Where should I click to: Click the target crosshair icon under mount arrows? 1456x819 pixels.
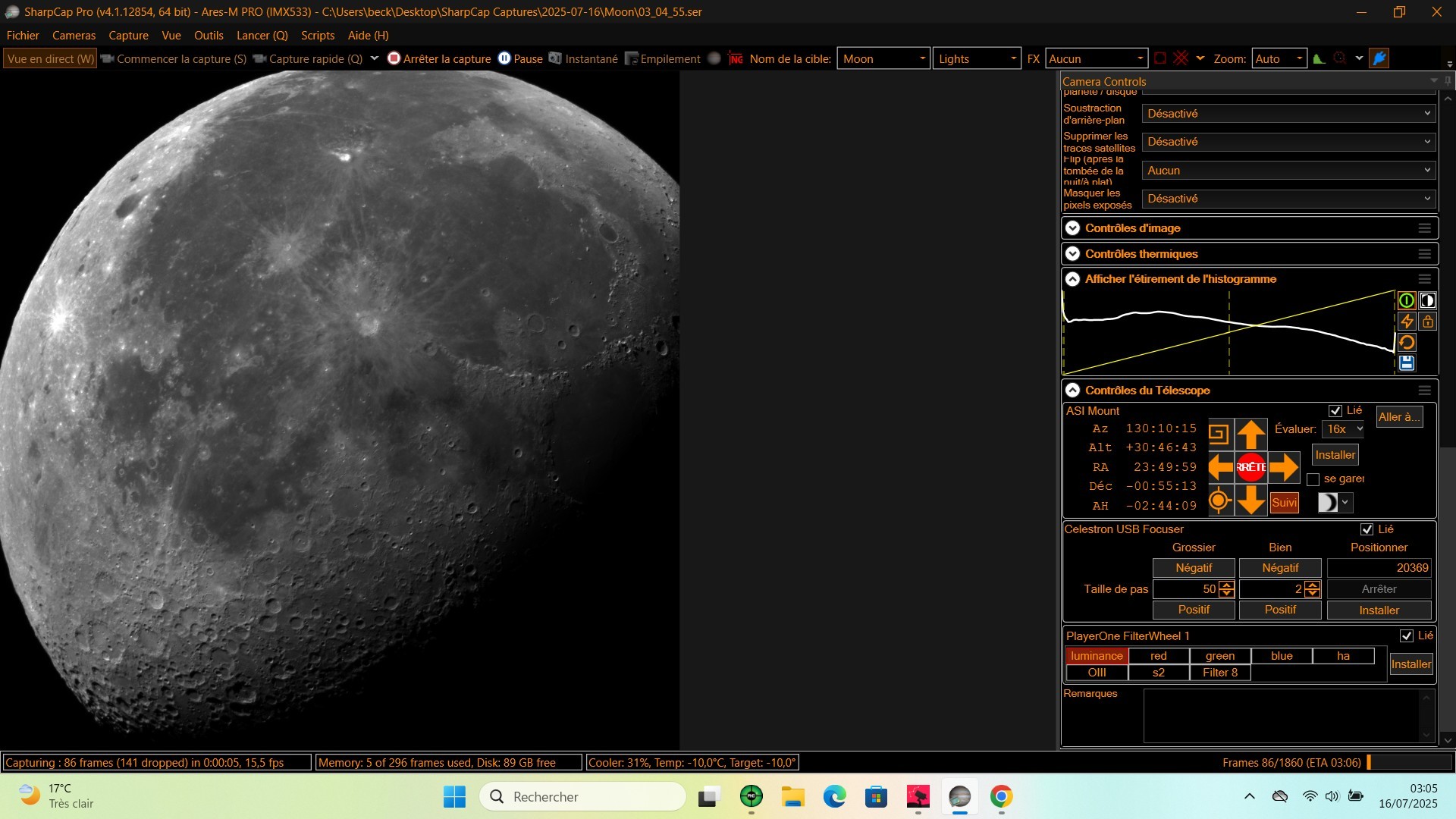click(x=1219, y=500)
